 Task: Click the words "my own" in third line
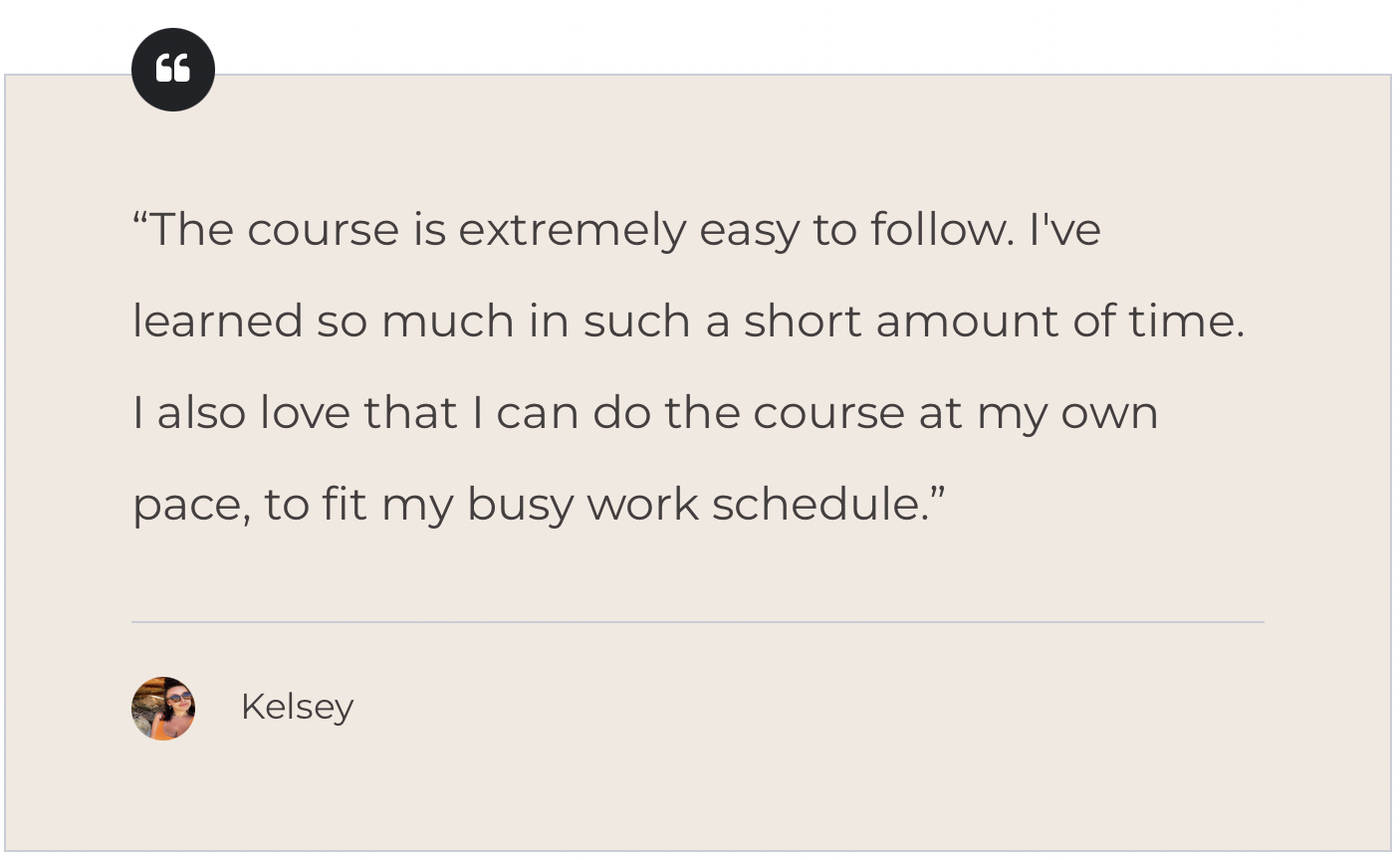(1067, 415)
